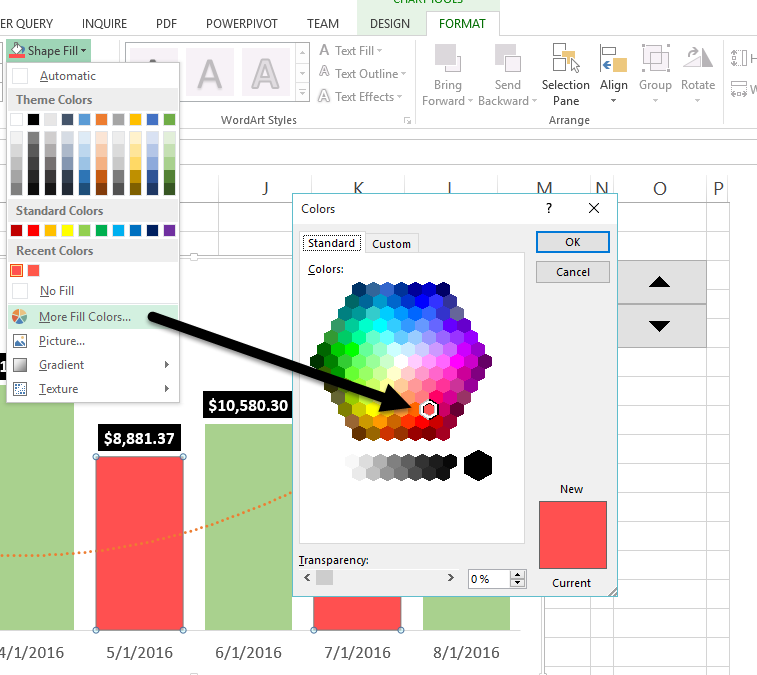
Task: Pick the large black hexagon color
Action: tap(478, 464)
